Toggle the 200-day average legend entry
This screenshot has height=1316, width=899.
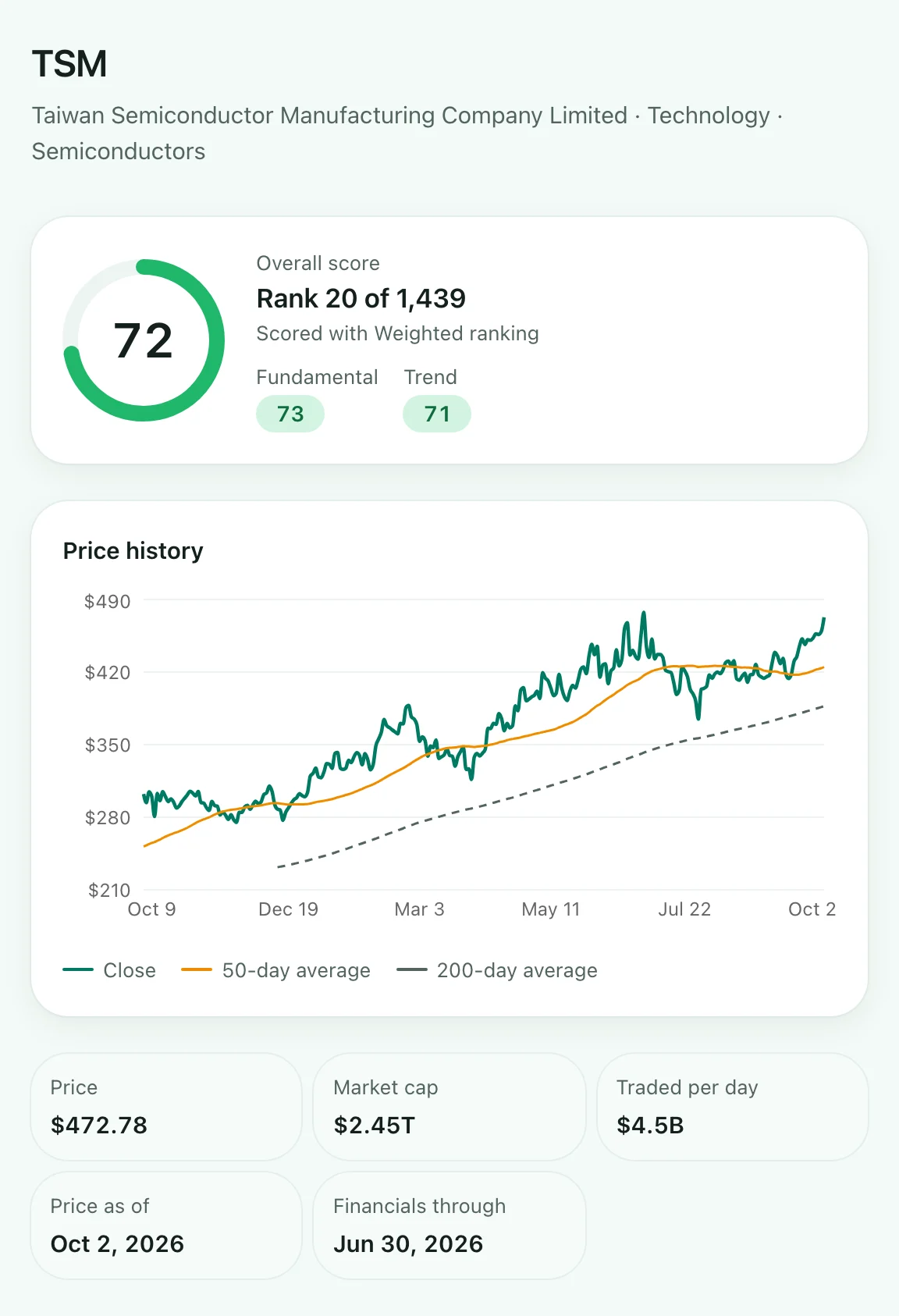tap(497, 970)
